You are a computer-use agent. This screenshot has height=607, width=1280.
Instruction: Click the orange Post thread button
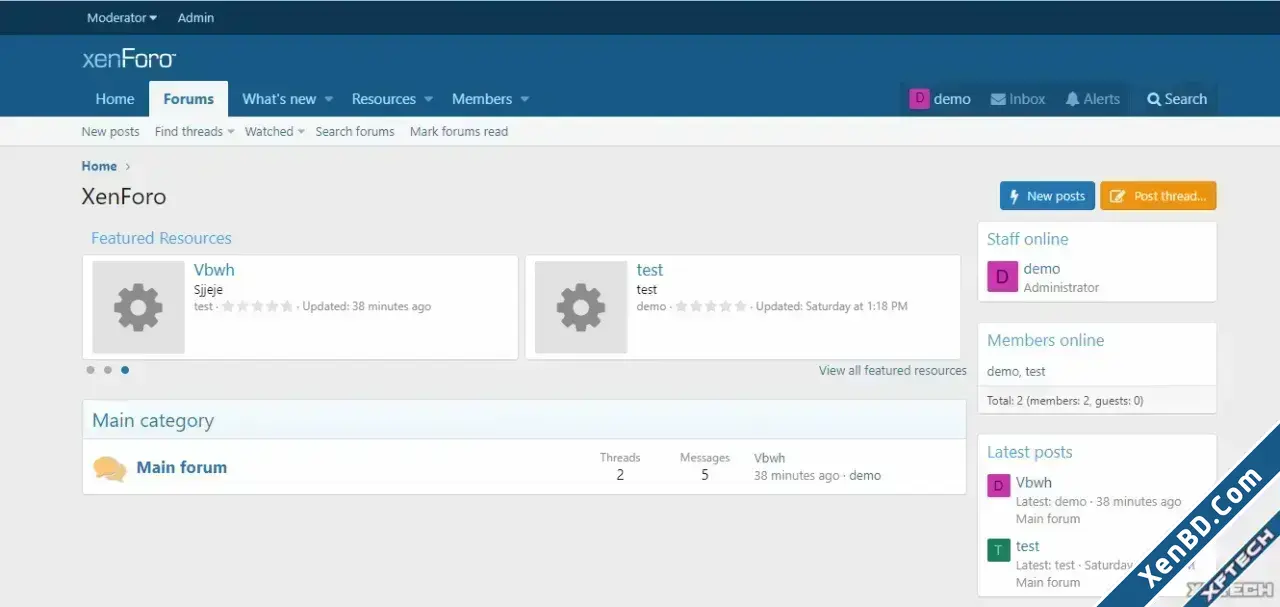click(1158, 196)
